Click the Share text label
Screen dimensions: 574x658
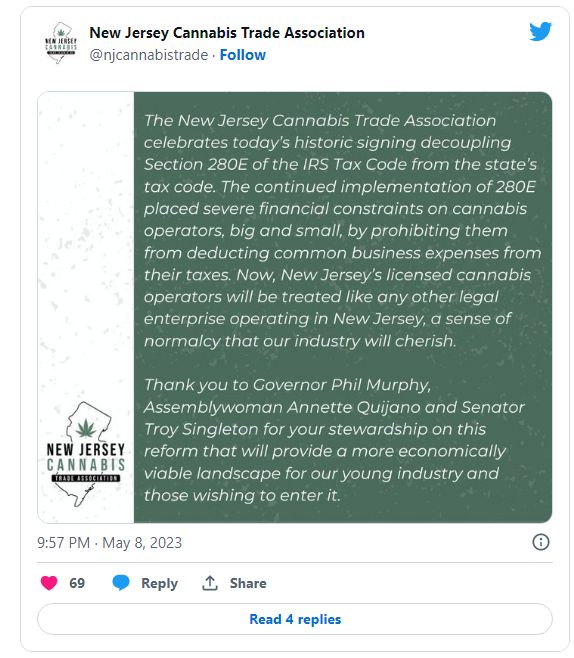[248, 583]
